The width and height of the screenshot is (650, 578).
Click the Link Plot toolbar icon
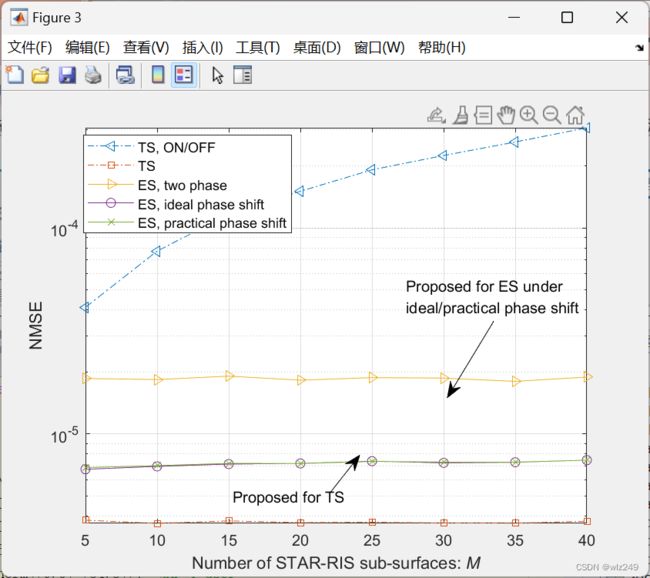pos(125,75)
